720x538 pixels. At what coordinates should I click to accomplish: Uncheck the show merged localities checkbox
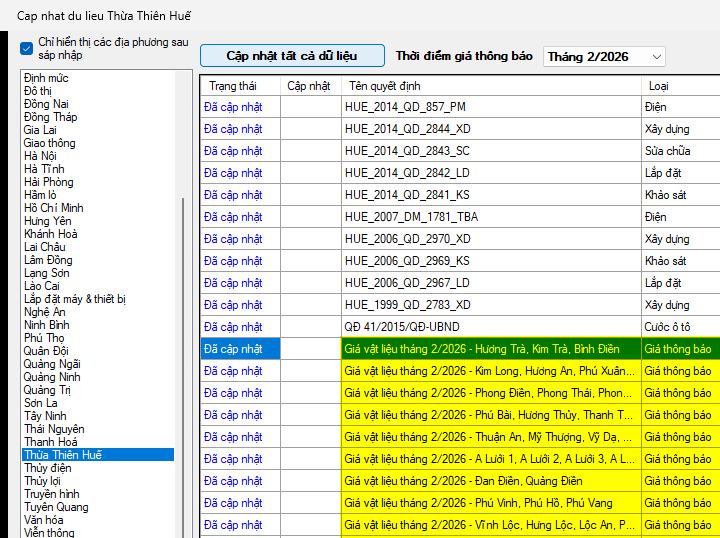27,48
